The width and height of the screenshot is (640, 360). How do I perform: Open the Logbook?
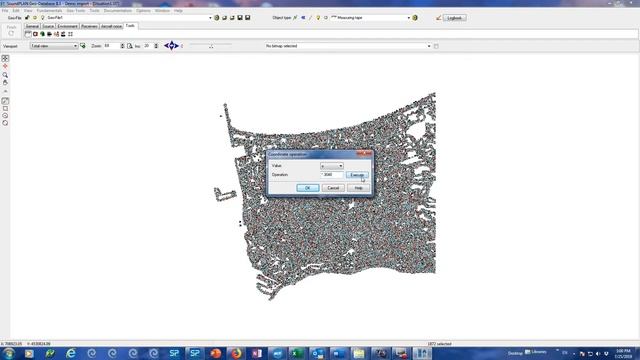(x=454, y=18)
